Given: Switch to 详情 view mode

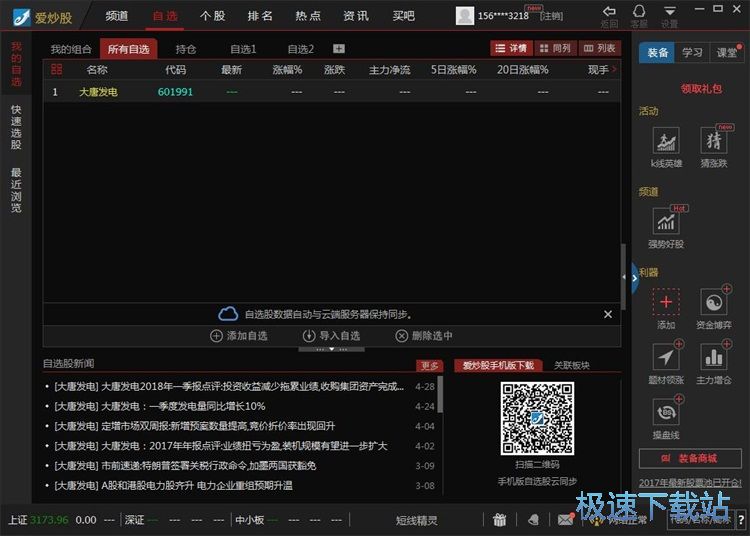Looking at the screenshot, I should tap(511, 48).
